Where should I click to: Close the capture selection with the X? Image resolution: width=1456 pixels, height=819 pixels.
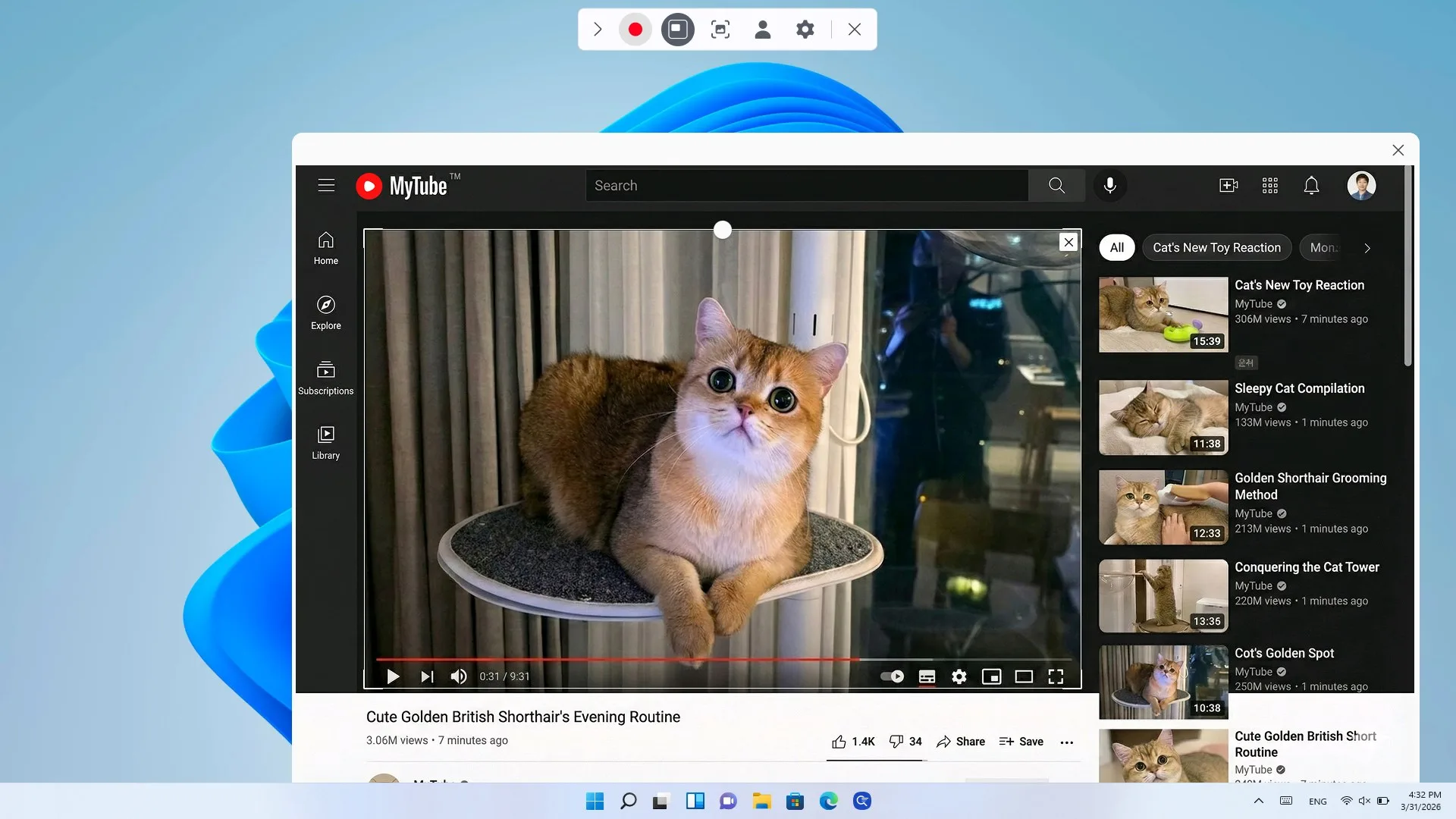click(1068, 243)
